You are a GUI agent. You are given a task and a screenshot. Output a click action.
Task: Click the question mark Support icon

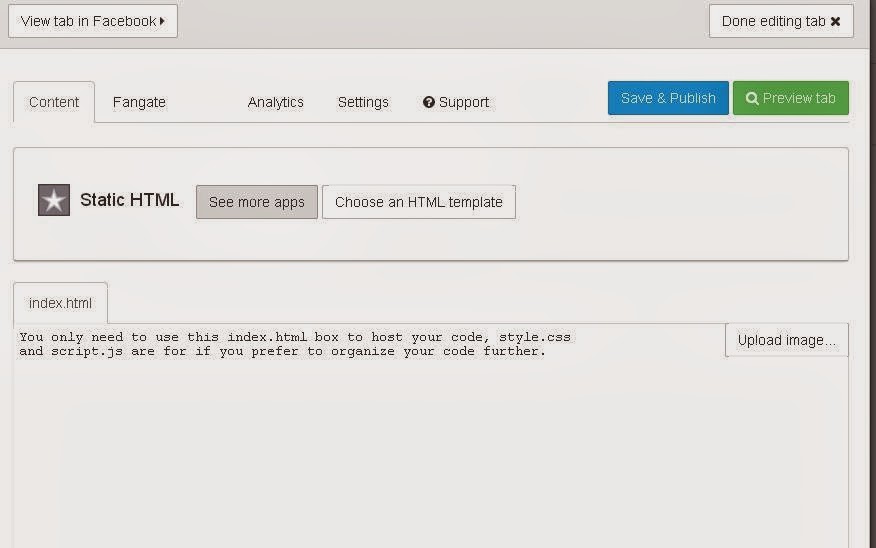(x=429, y=102)
